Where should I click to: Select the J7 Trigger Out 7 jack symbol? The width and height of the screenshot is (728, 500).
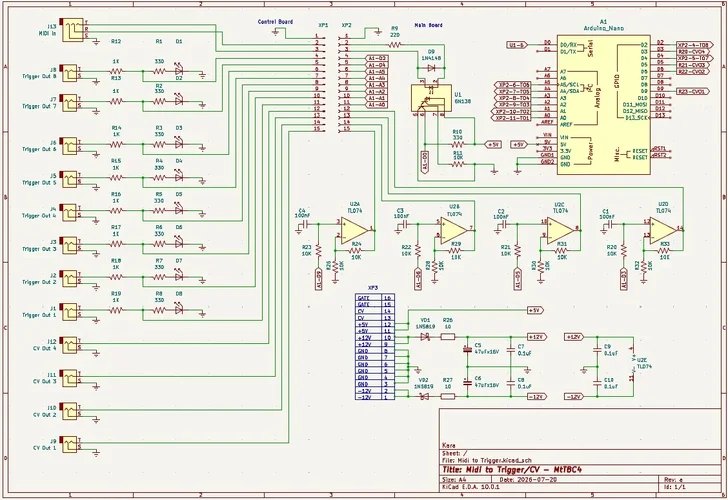coord(69,102)
